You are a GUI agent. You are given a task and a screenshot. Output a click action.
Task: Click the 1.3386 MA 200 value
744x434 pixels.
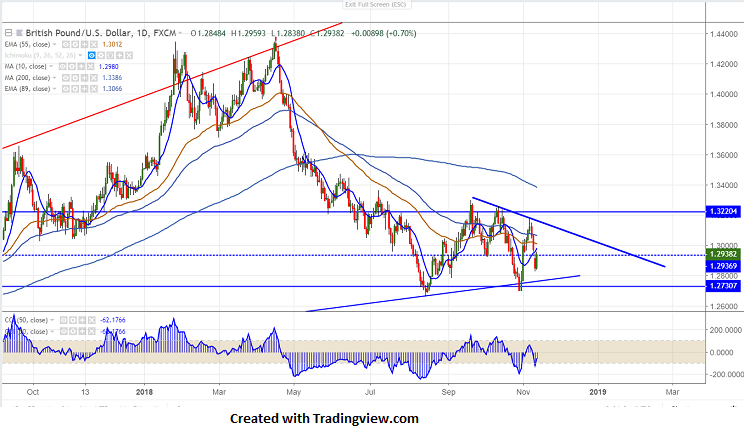point(112,78)
